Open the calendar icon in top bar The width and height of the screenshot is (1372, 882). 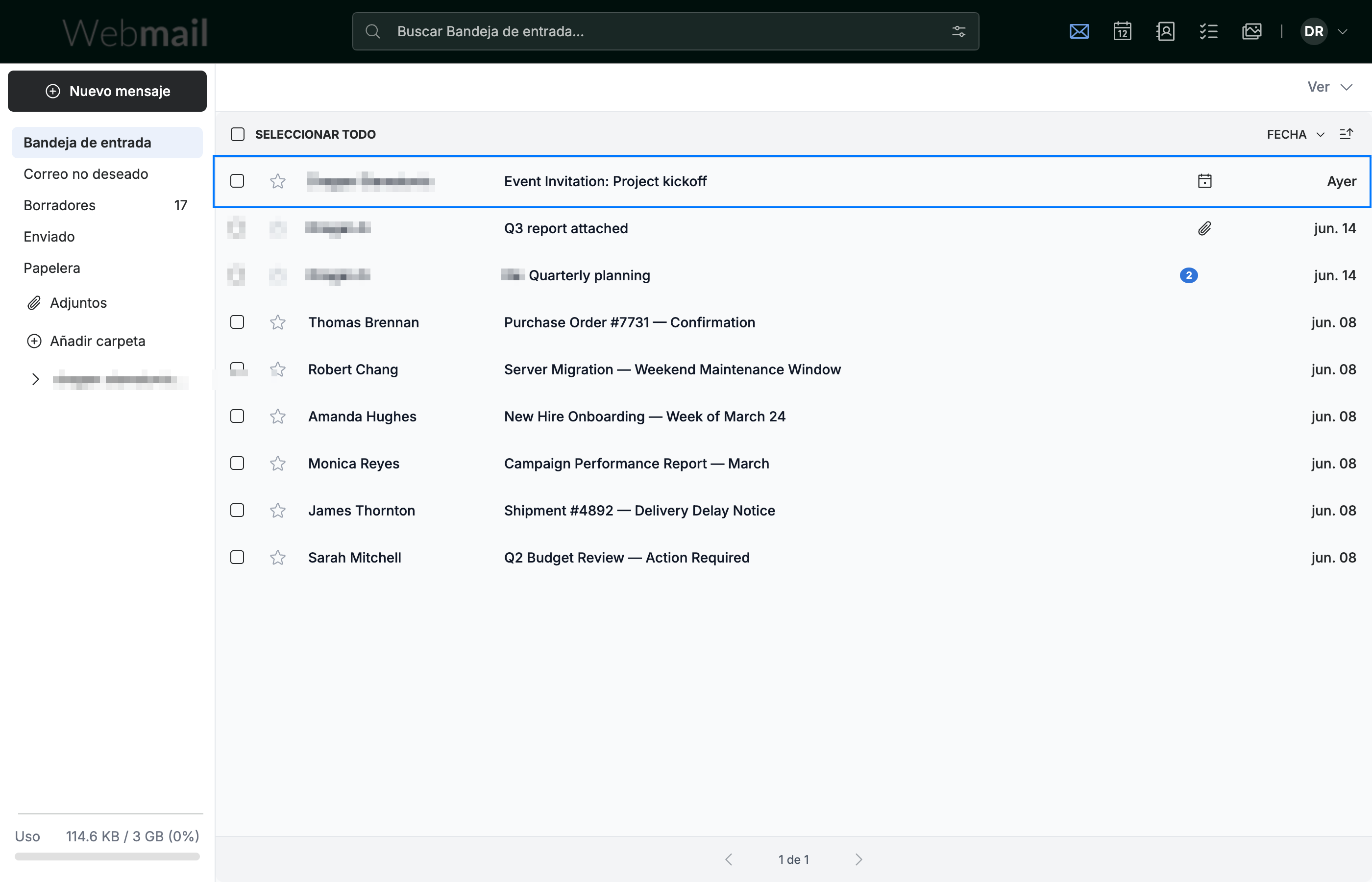click(x=1122, y=31)
